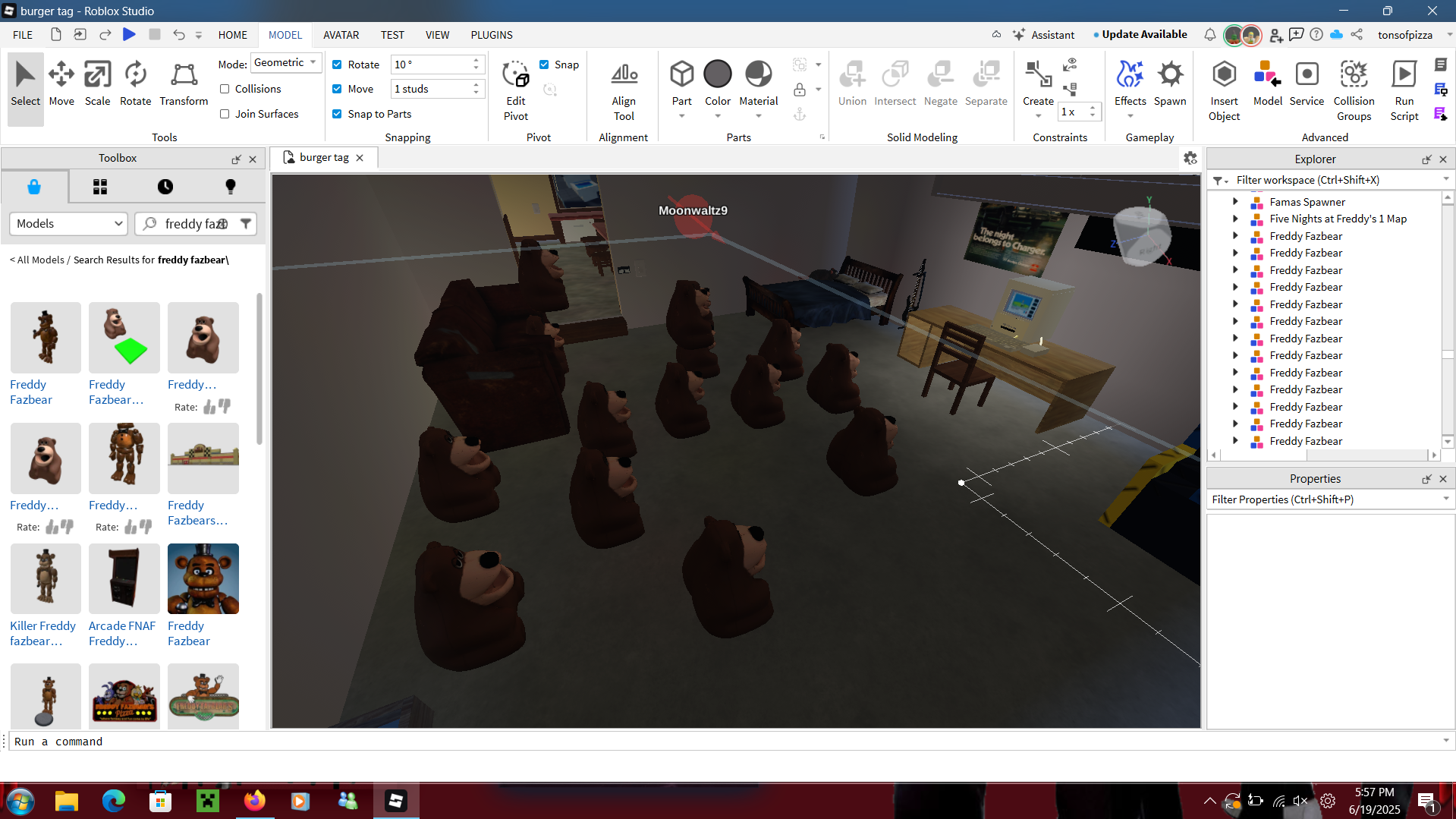The width and height of the screenshot is (1456, 819).
Task: Open Firefox from the taskbar
Action: tap(255, 800)
